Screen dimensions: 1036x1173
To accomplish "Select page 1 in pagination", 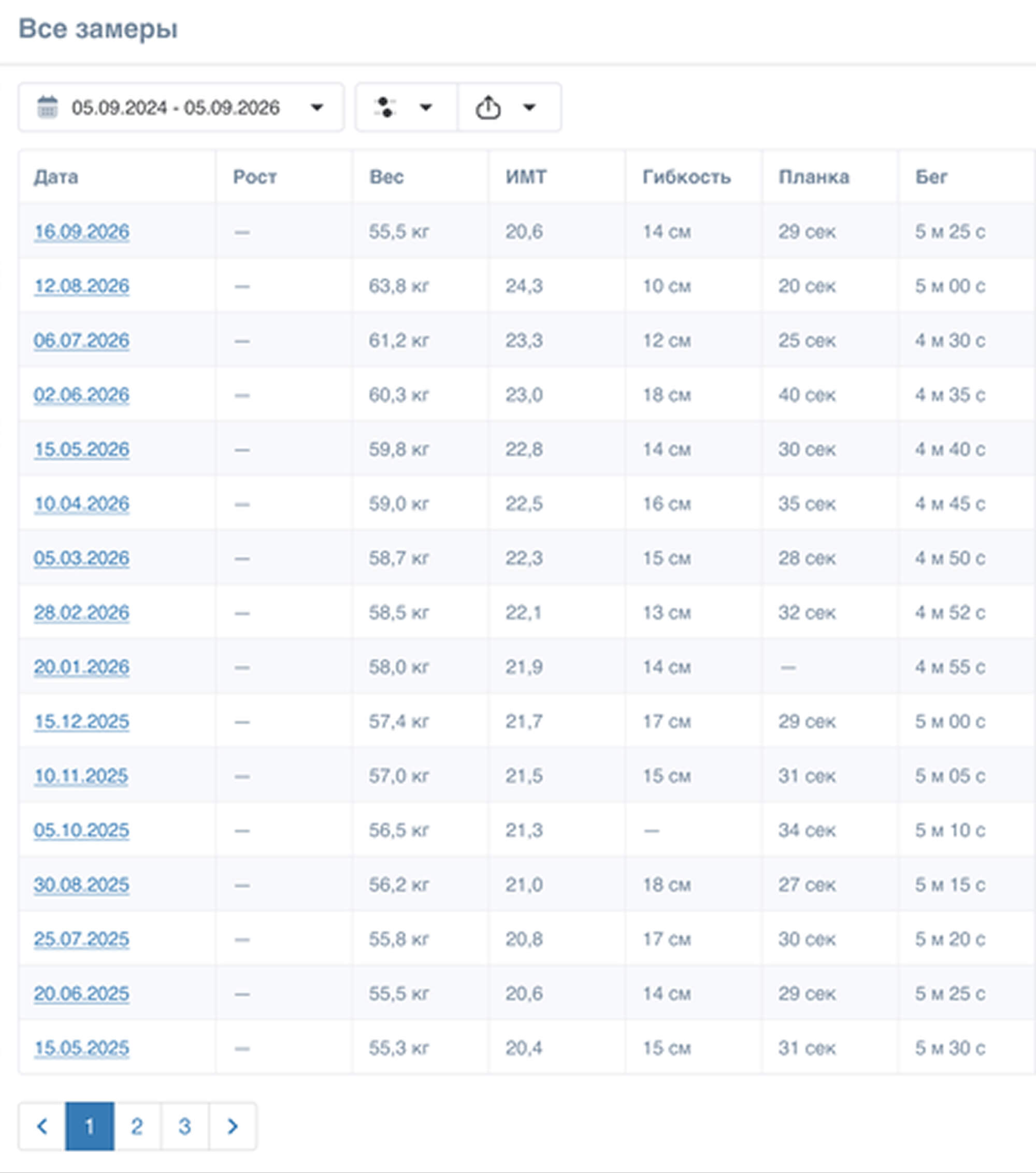I will (x=90, y=1126).
